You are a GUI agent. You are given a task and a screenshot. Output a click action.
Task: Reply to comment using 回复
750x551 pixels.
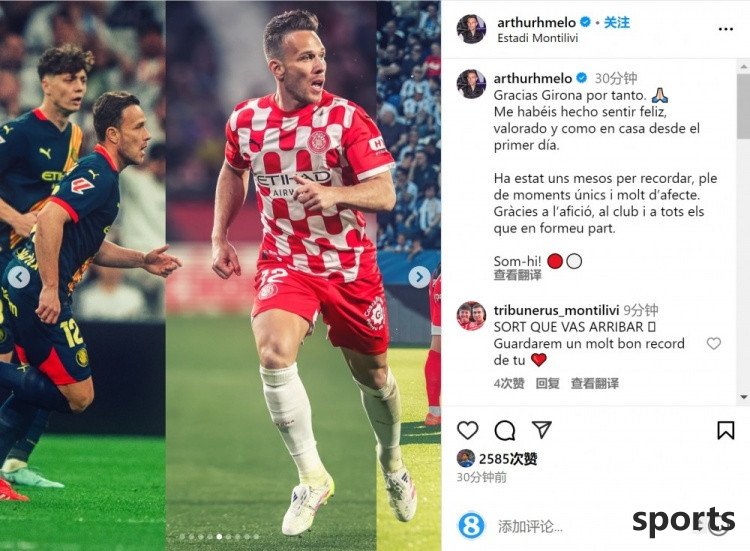click(547, 383)
